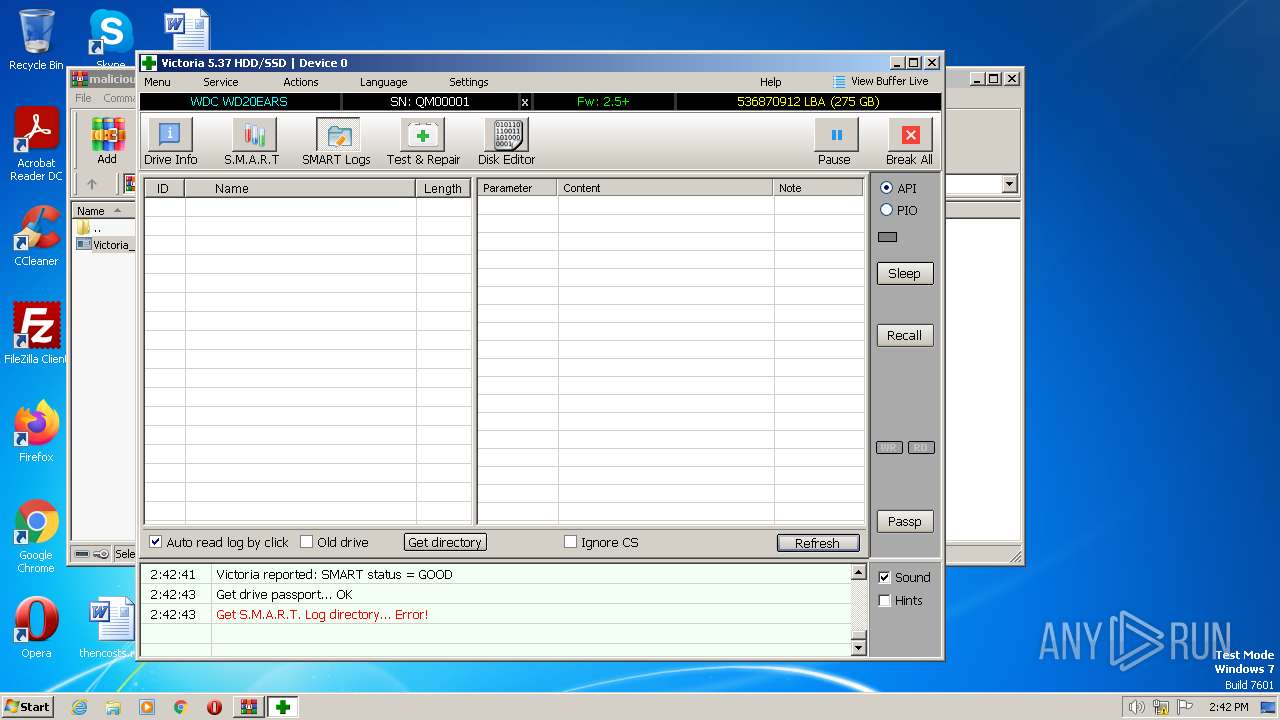Click the Windows Start button

(28, 707)
